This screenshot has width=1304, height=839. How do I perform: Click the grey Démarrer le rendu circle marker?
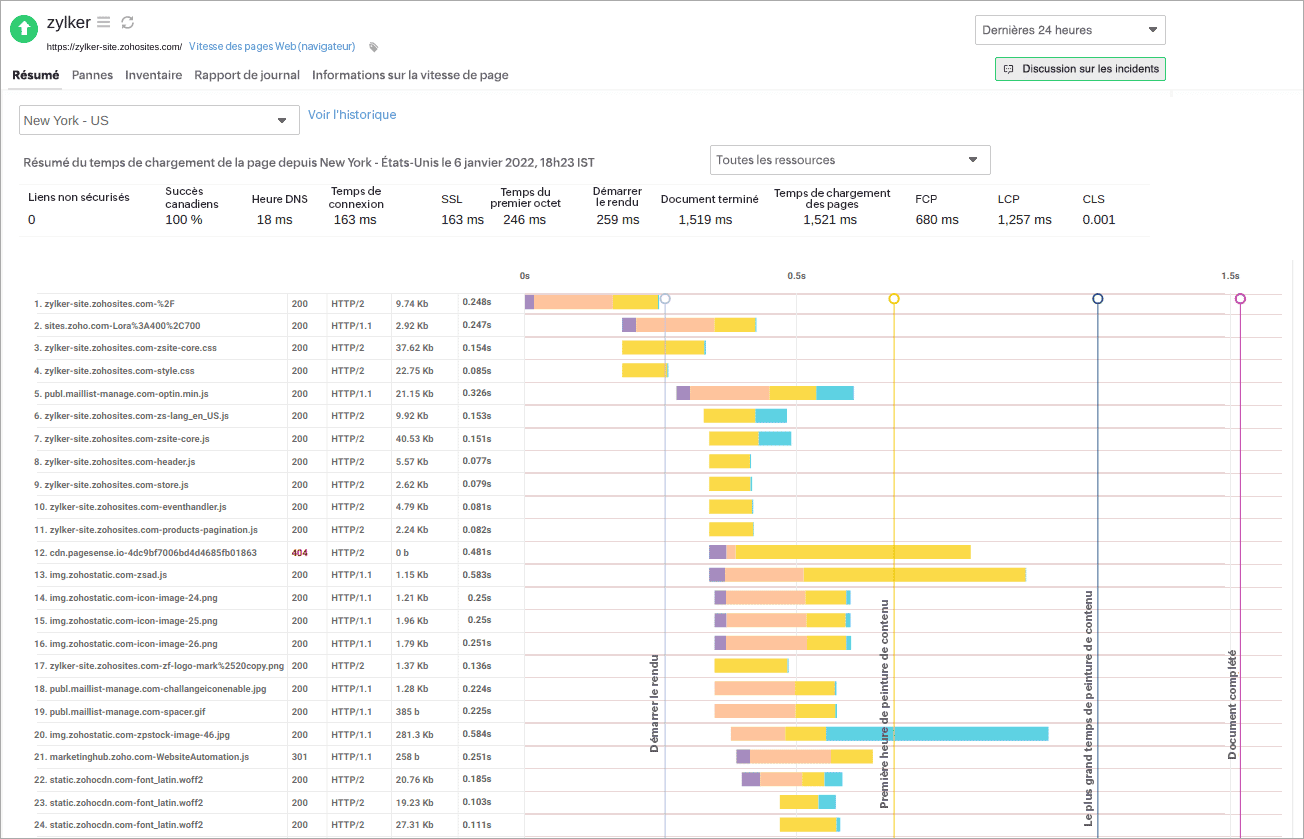click(x=665, y=298)
